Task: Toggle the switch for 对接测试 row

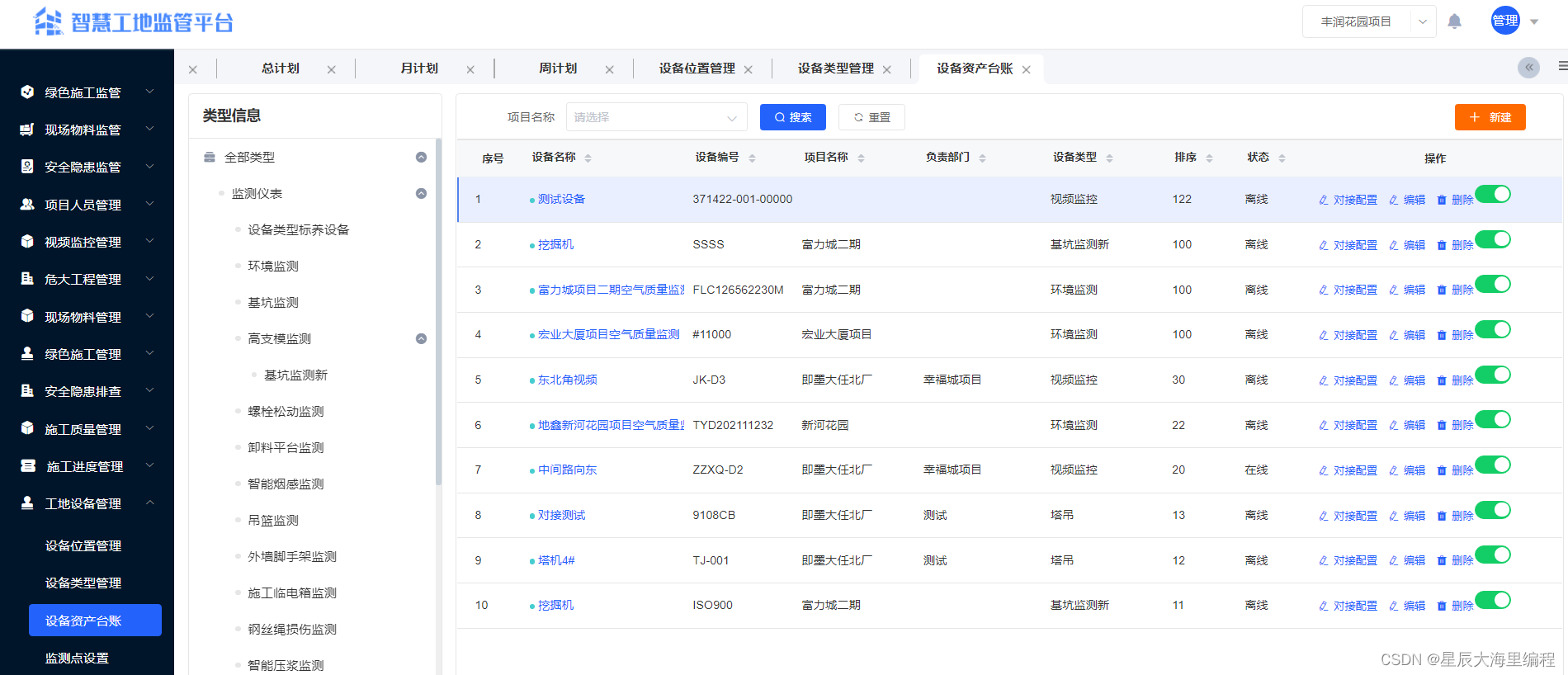Action: point(1493,510)
